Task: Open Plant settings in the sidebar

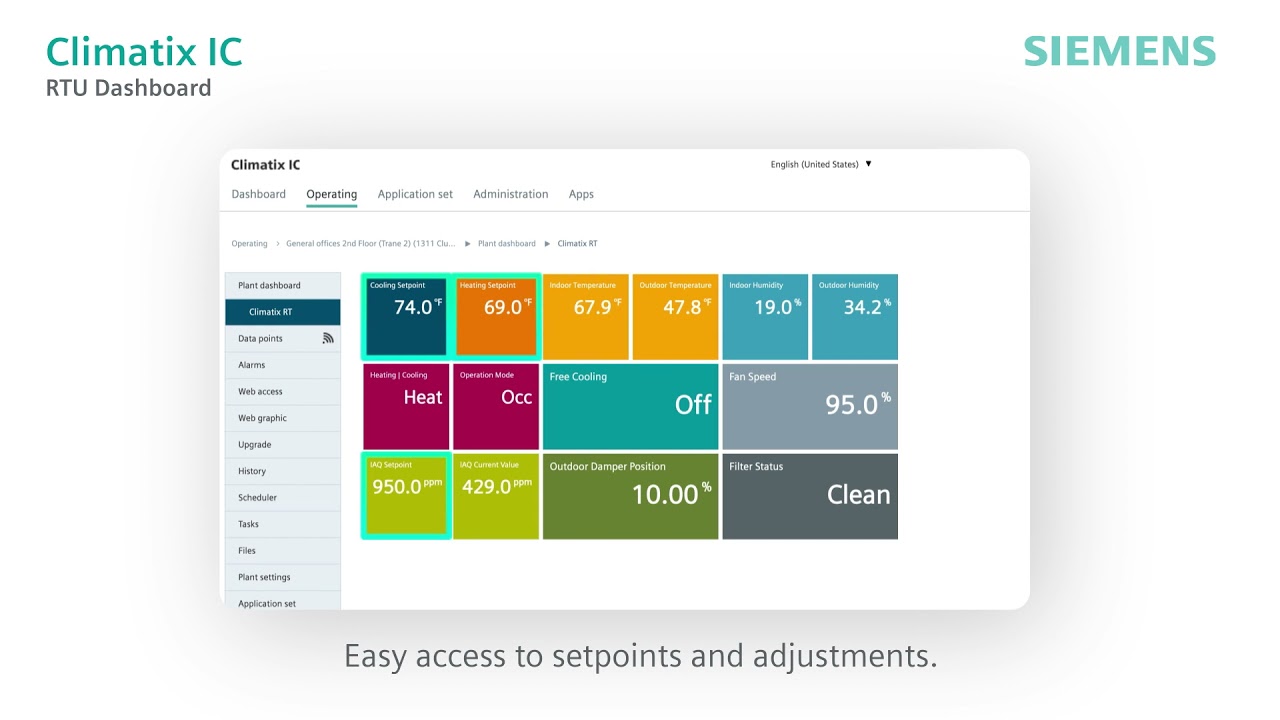Action: coord(283,577)
